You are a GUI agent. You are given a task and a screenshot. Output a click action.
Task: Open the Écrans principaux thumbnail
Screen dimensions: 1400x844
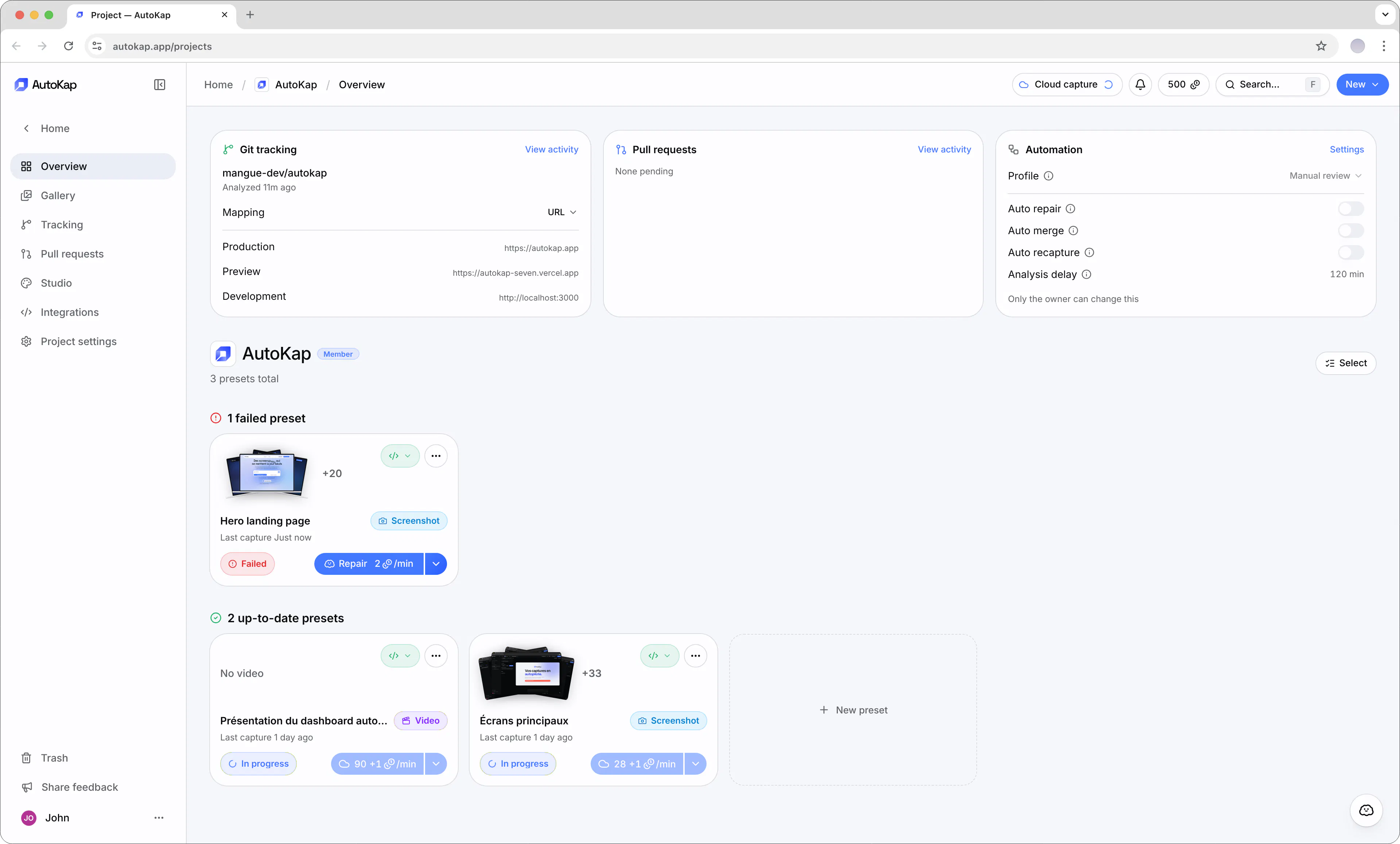(x=527, y=674)
